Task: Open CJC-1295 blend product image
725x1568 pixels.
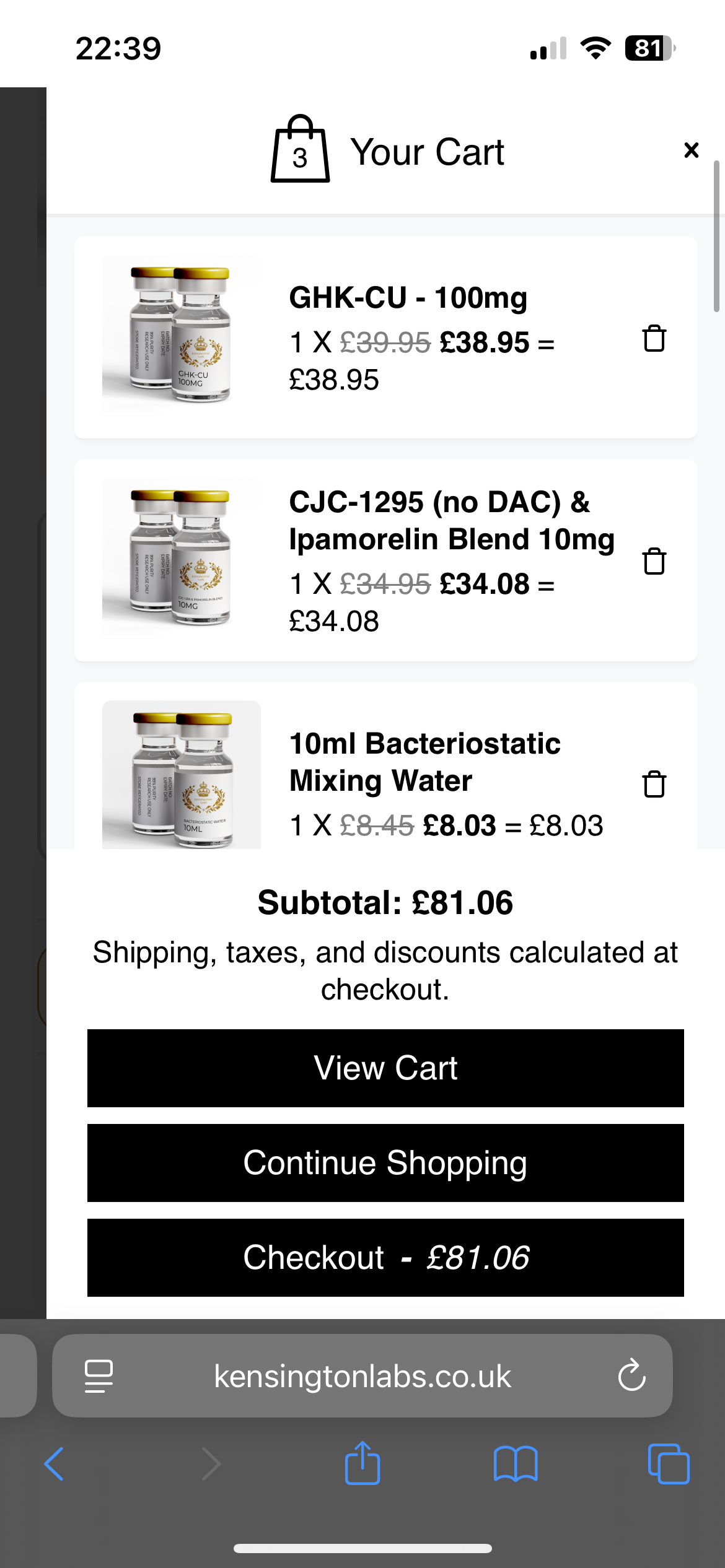Action: pos(181,556)
